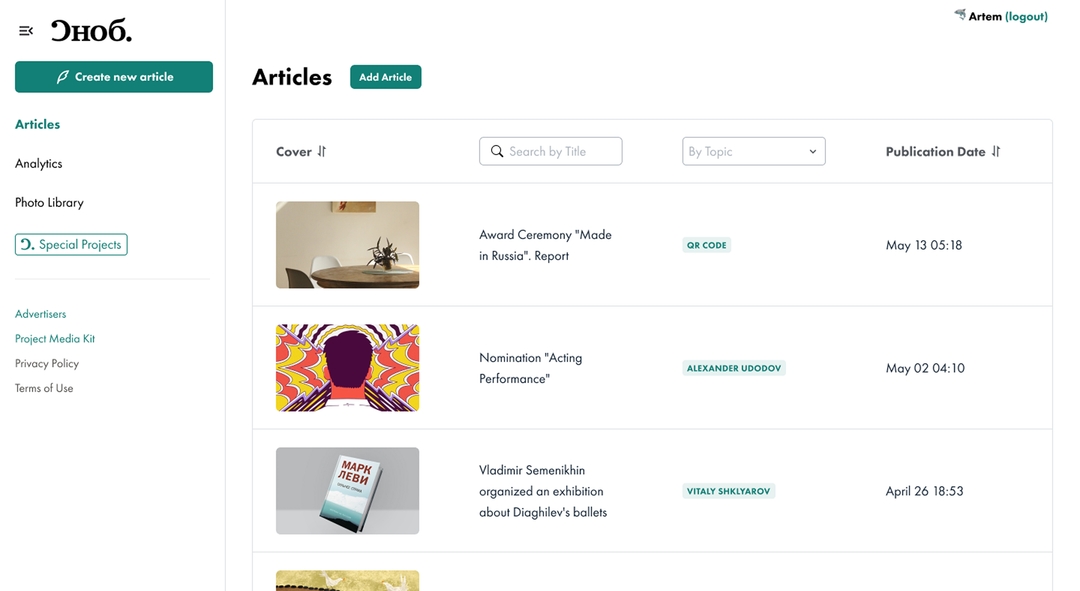The width and height of the screenshot is (1080, 591).
Task: Open the Analytics section
Action: pos(39,163)
